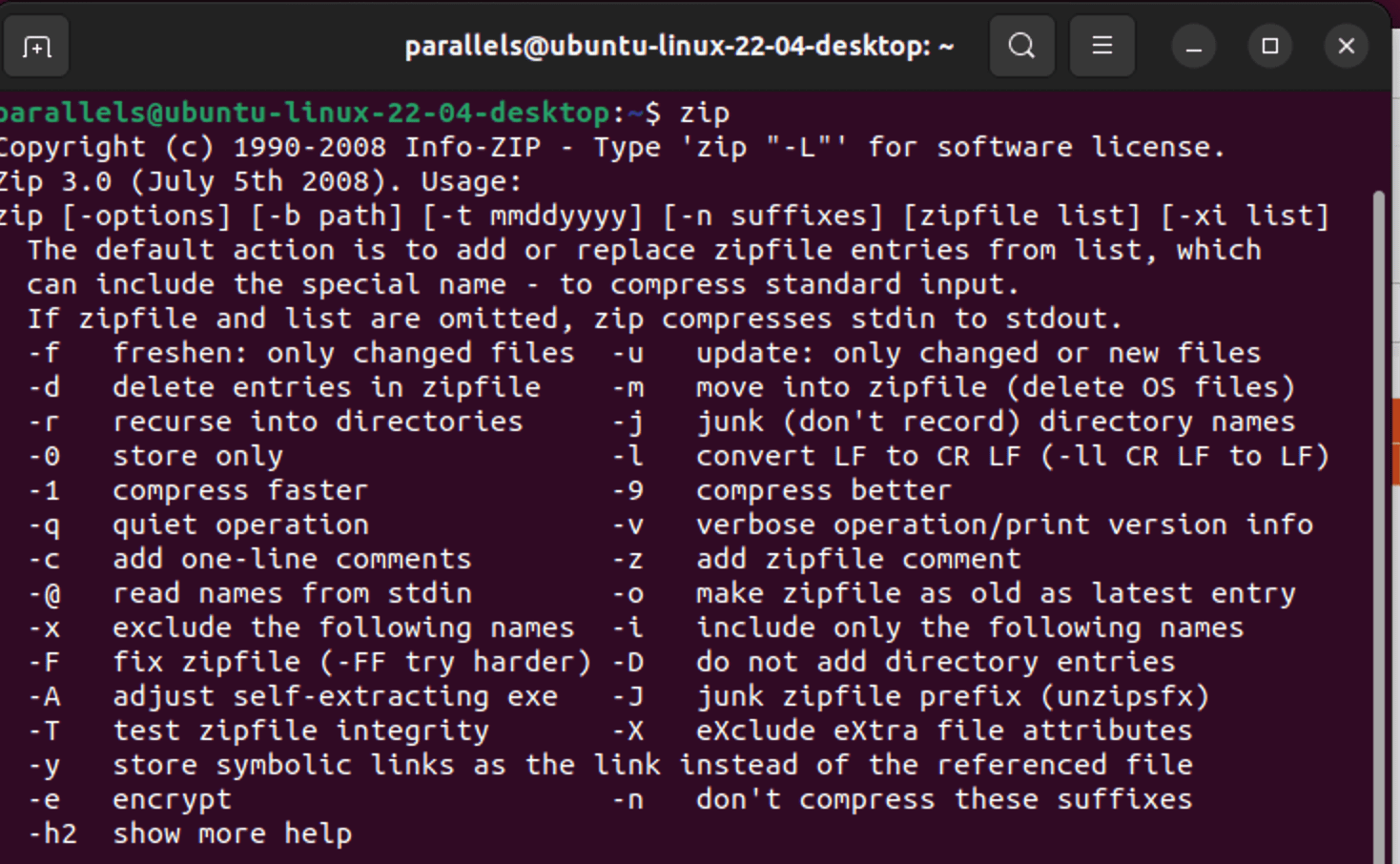Open the terminal search
Image resolution: width=1400 pixels, height=864 pixels.
click(x=1022, y=45)
